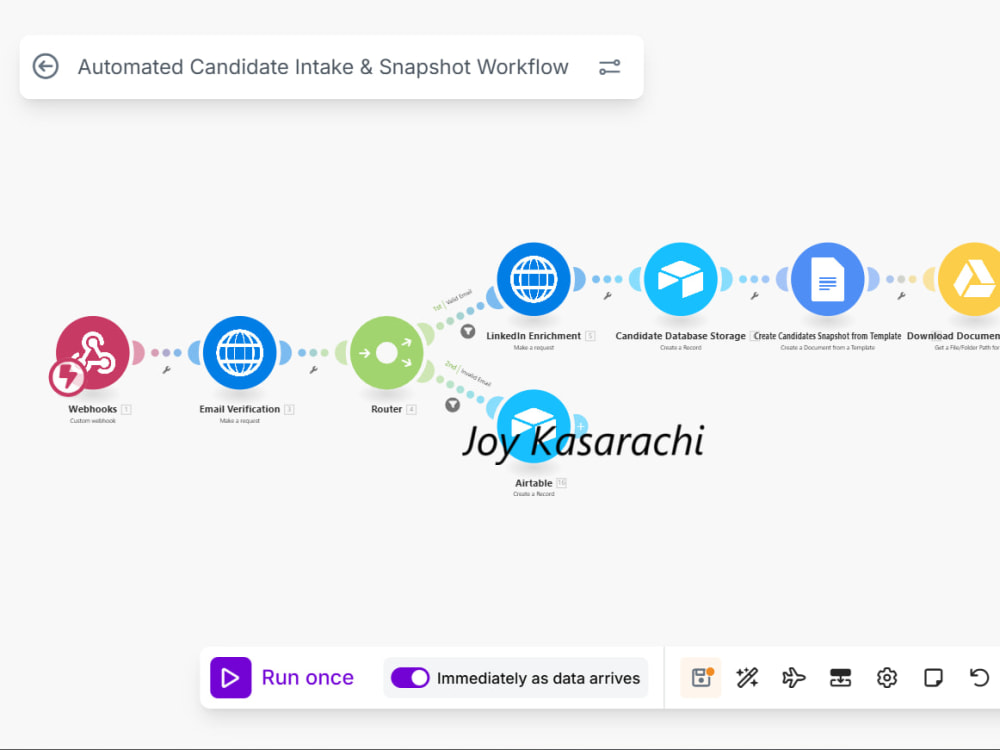Click the Run once button
Image resolution: width=1000 pixels, height=750 pixels.
pos(282,677)
